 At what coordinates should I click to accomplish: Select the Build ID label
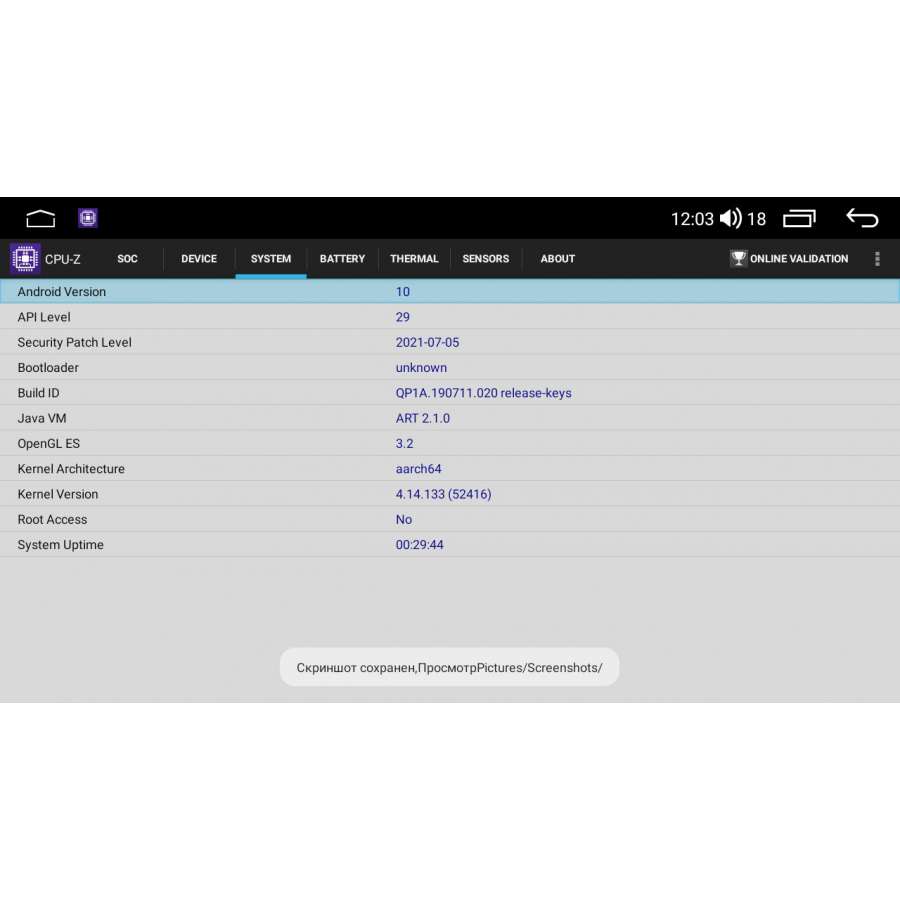tap(38, 393)
